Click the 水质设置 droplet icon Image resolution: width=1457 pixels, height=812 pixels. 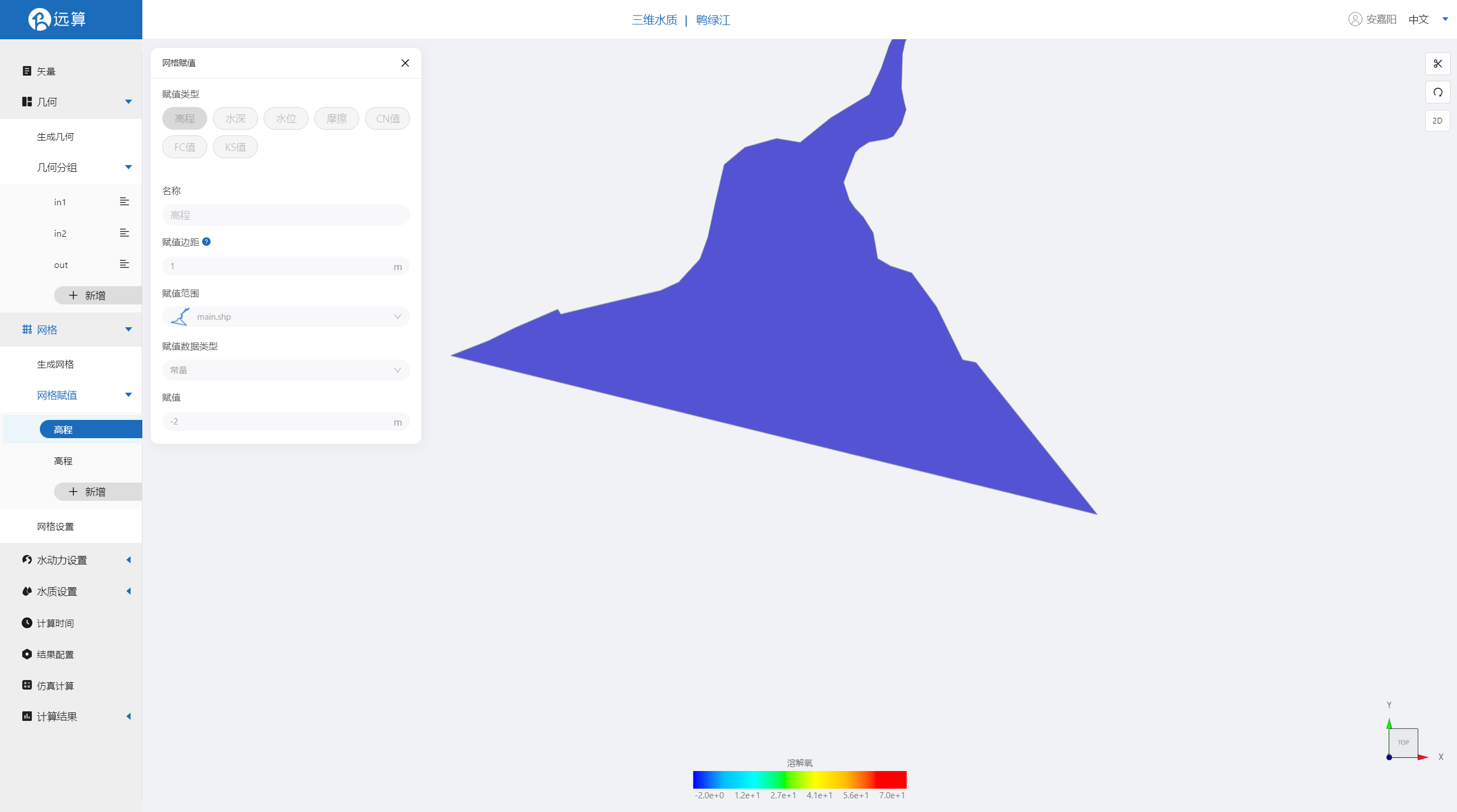click(x=27, y=591)
